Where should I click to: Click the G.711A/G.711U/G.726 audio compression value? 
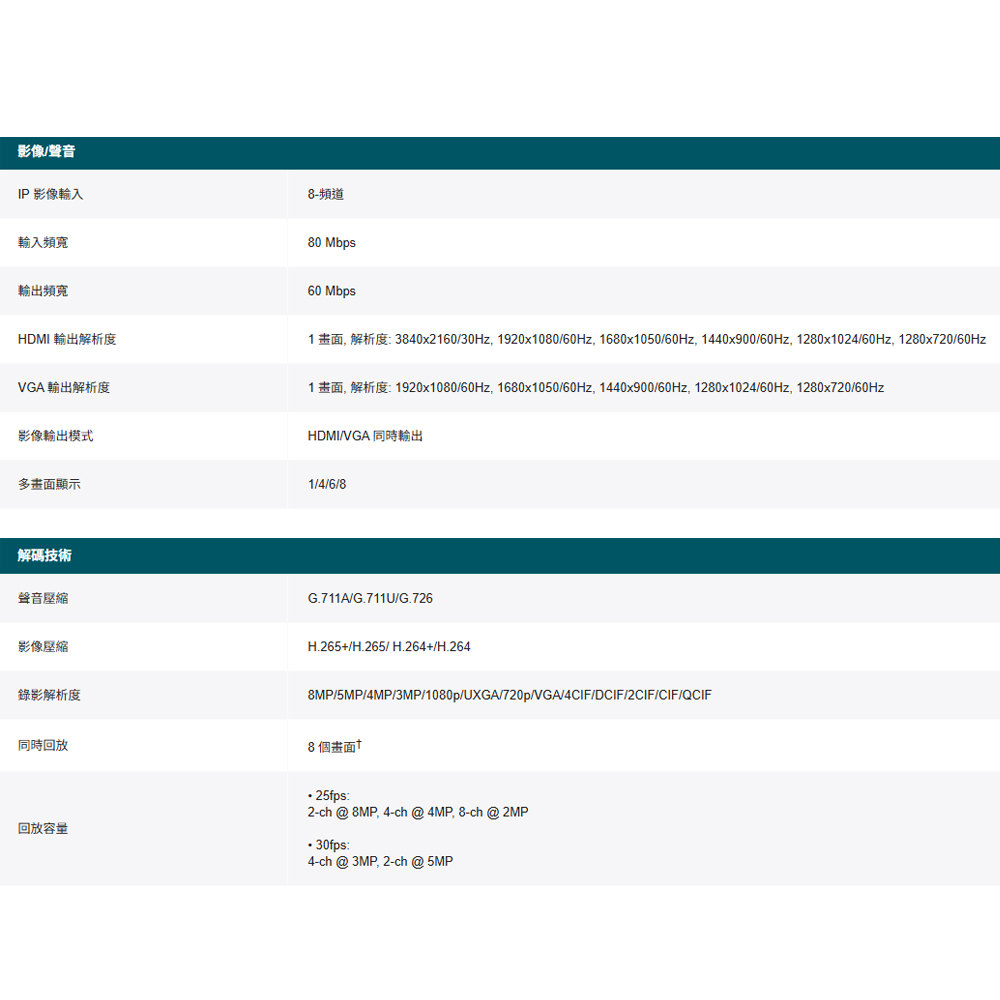370,598
